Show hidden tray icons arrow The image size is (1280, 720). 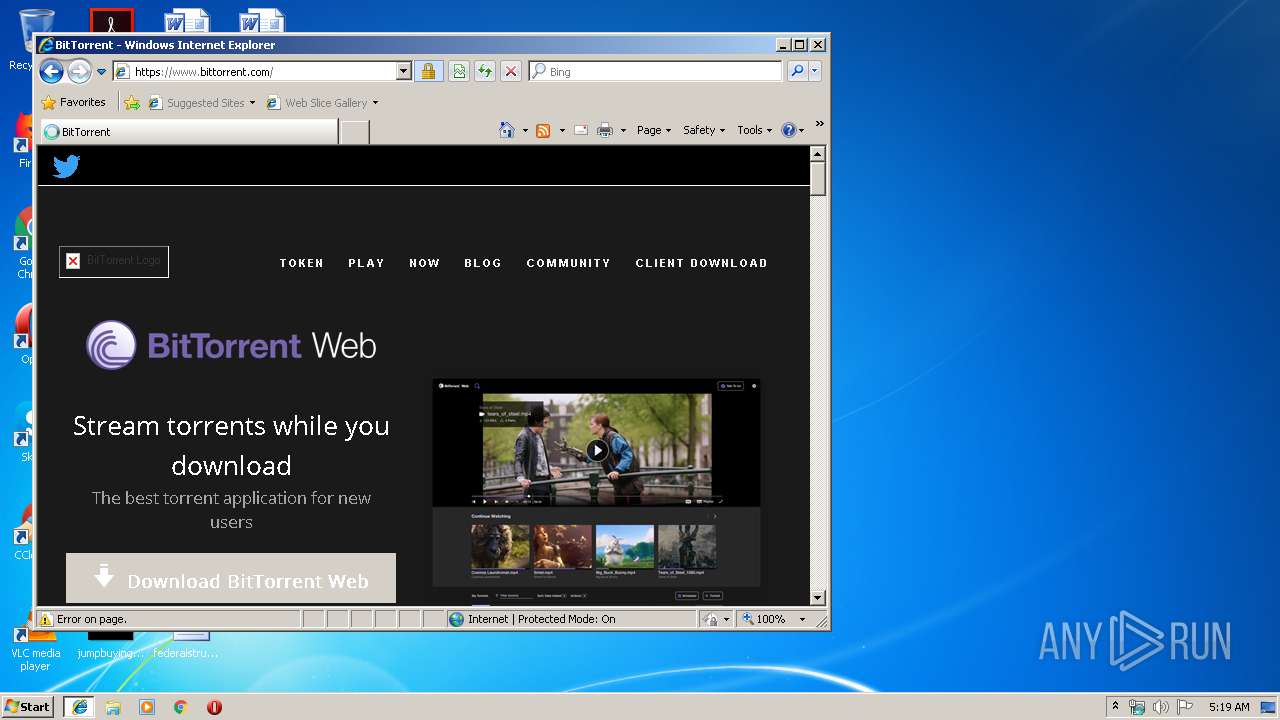[1115, 706]
